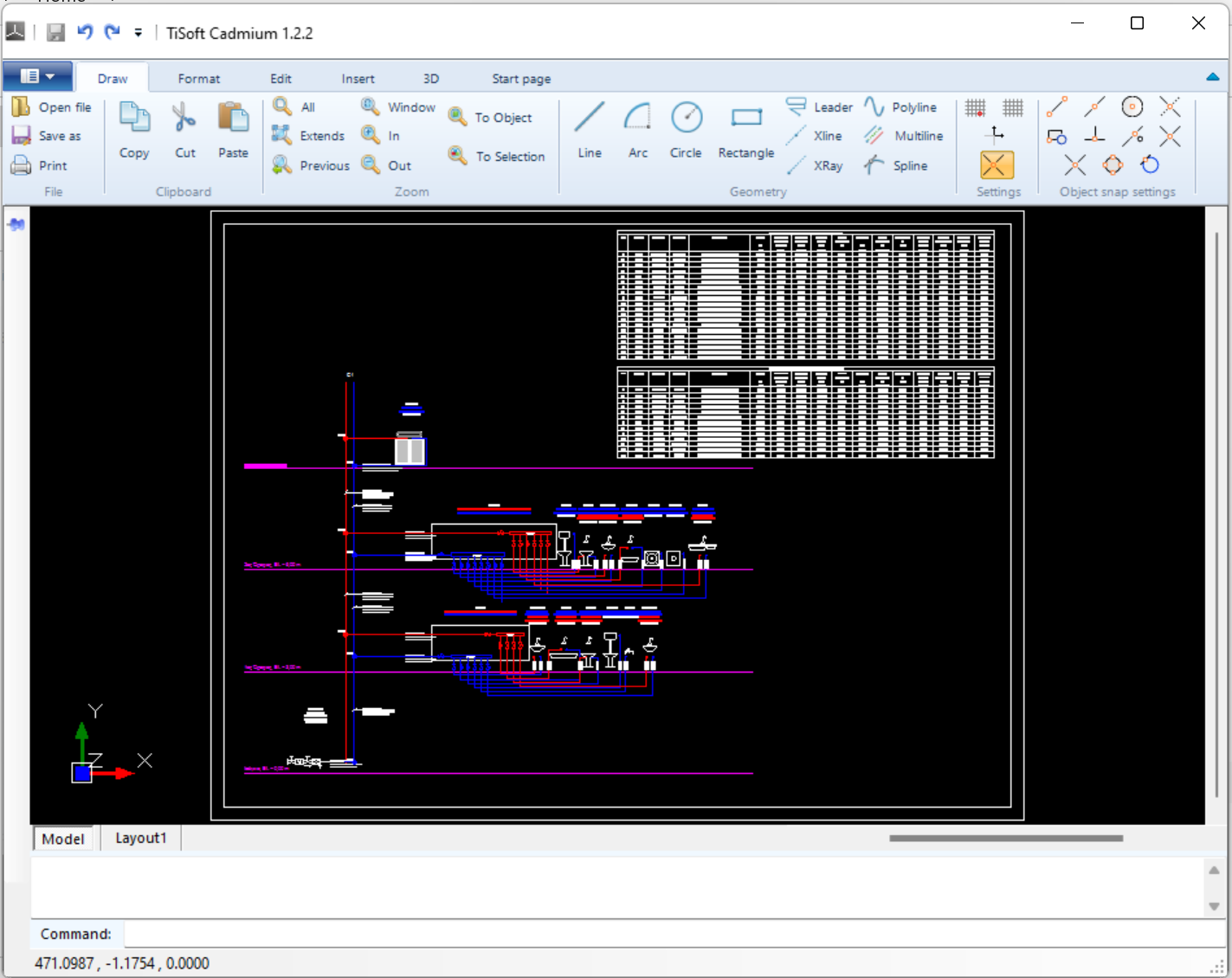Click the save disk icon in title bar
This screenshot has width=1232, height=978.
(56, 33)
